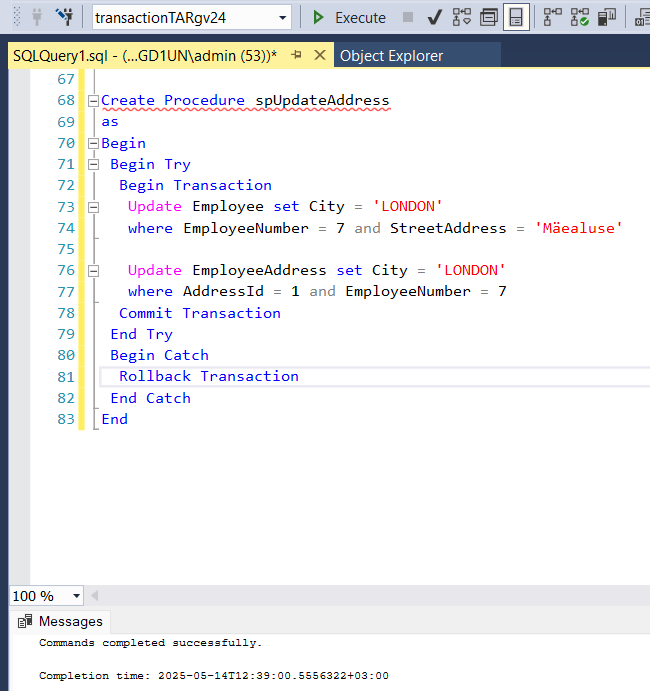The height and width of the screenshot is (691, 650).
Task: Click line number 67 in the gutter
Action: click(66, 79)
